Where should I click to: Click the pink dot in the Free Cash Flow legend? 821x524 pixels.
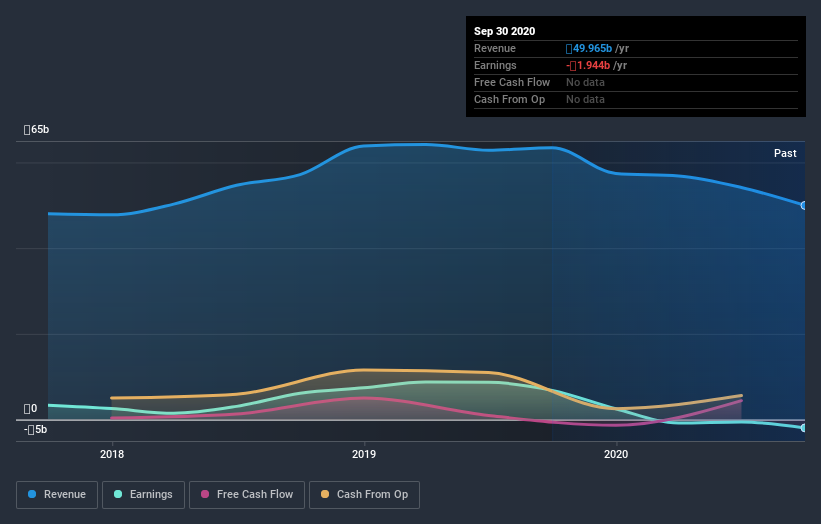tap(205, 494)
